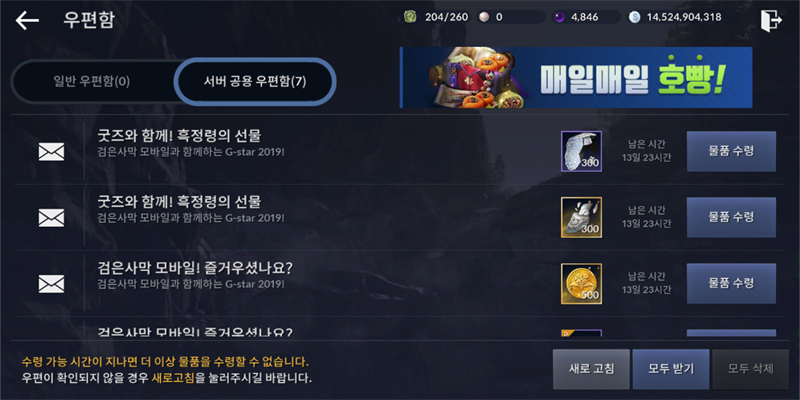Click 모두 받기 to receive all
This screenshot has height=400, width=800.
coord(671,369)
